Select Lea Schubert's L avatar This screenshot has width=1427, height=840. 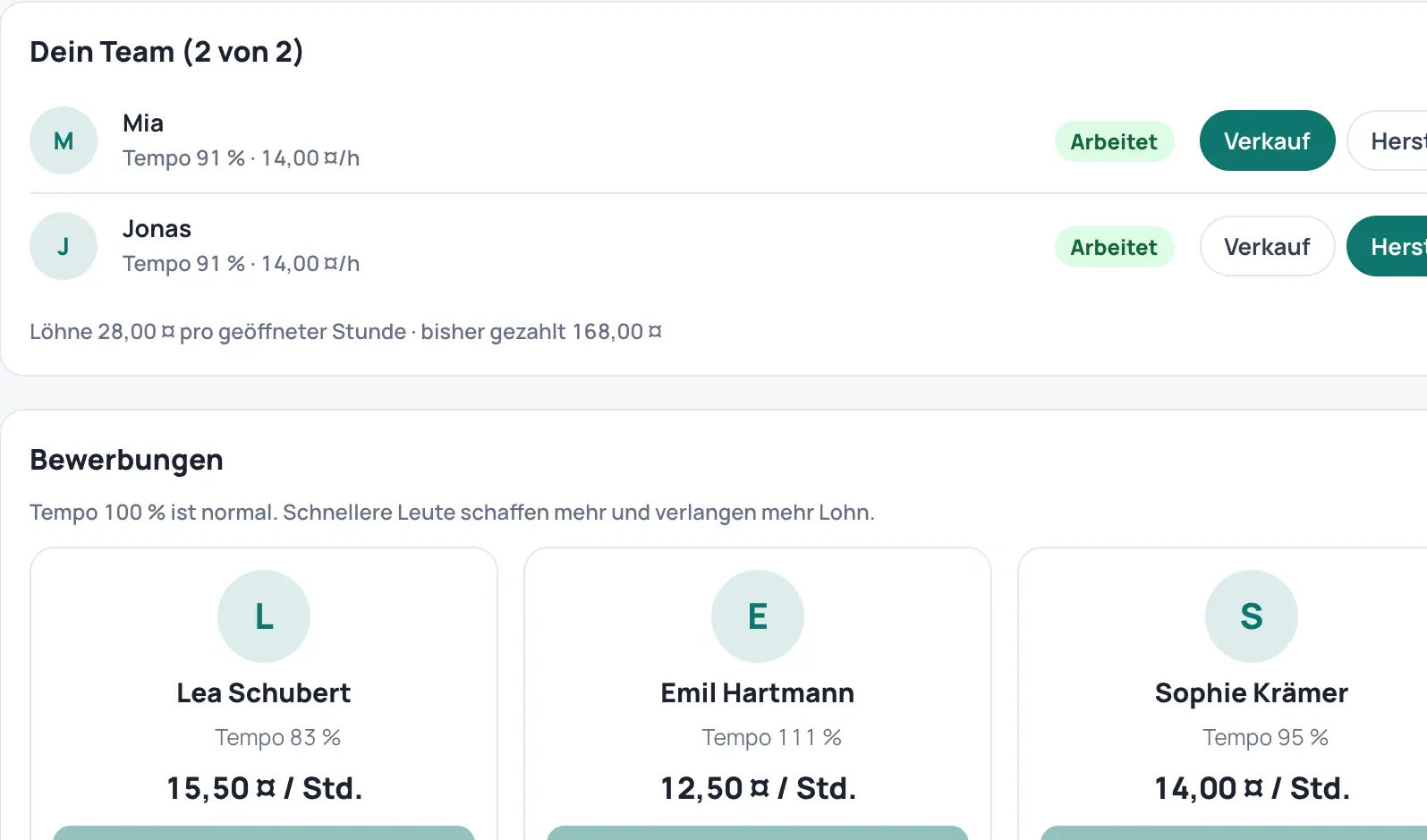click(264, 616)
